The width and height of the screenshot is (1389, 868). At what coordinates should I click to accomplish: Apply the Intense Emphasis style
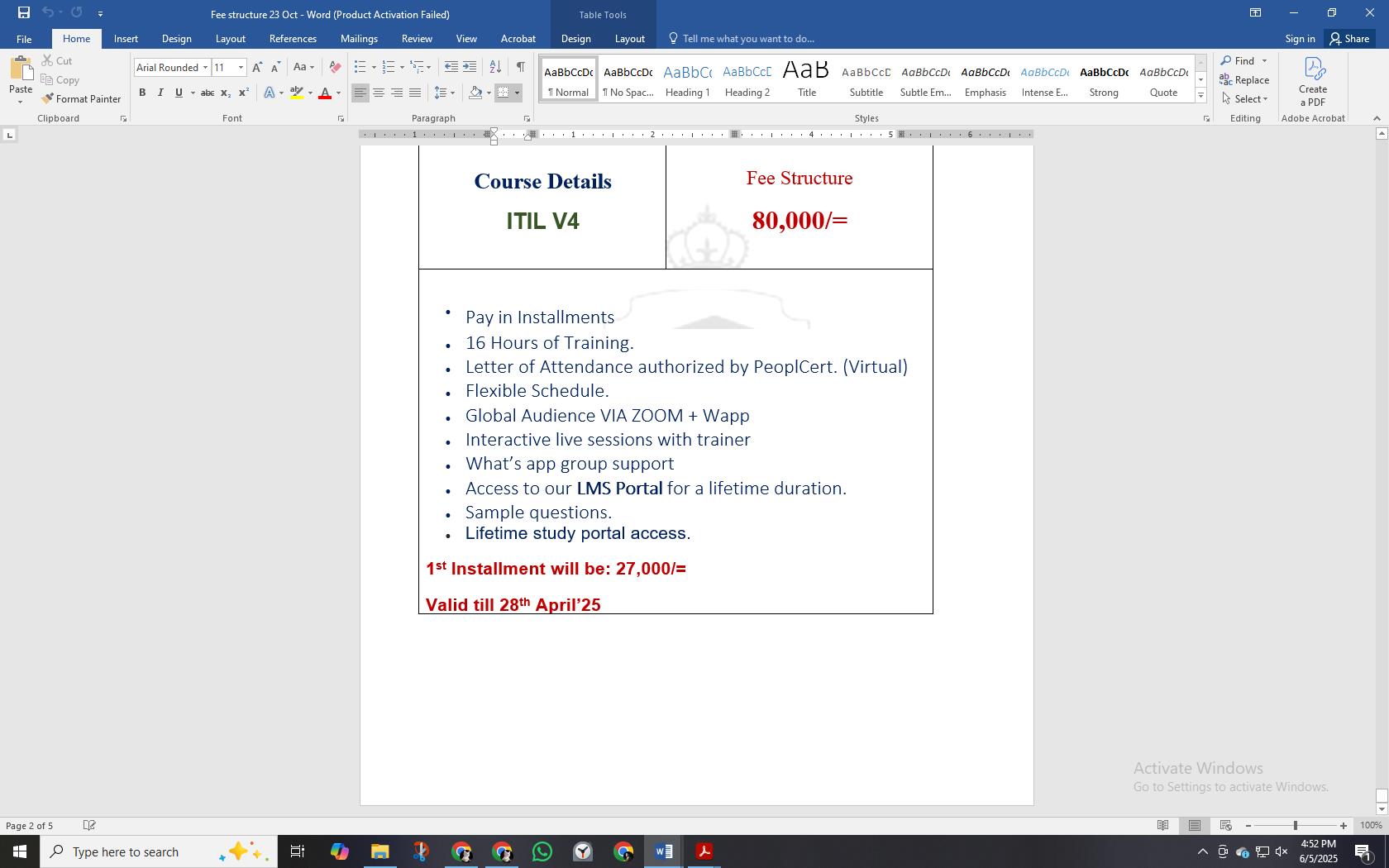point(1044,80)
